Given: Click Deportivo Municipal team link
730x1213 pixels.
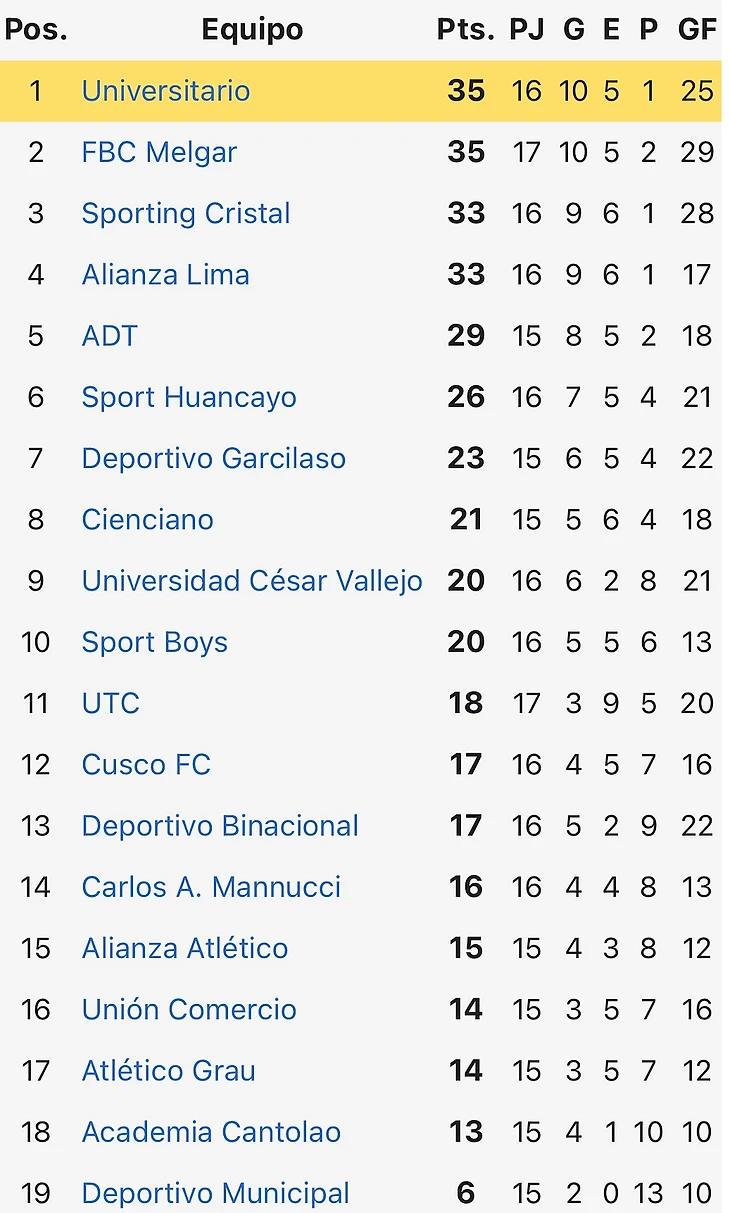Looking at the screenshot, I should click(215, 1193).
